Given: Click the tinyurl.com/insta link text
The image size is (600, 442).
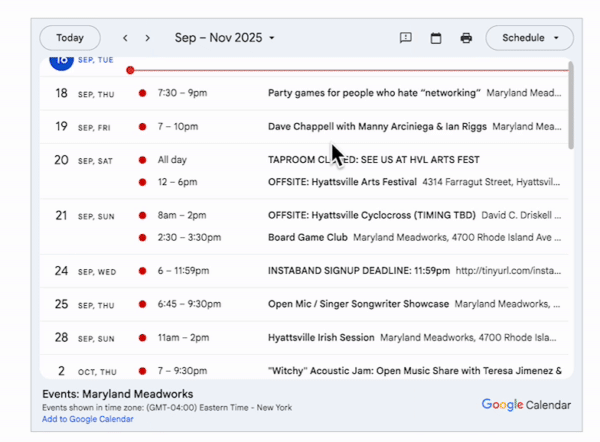Looking at the screenshot, I should click(508, 271).
